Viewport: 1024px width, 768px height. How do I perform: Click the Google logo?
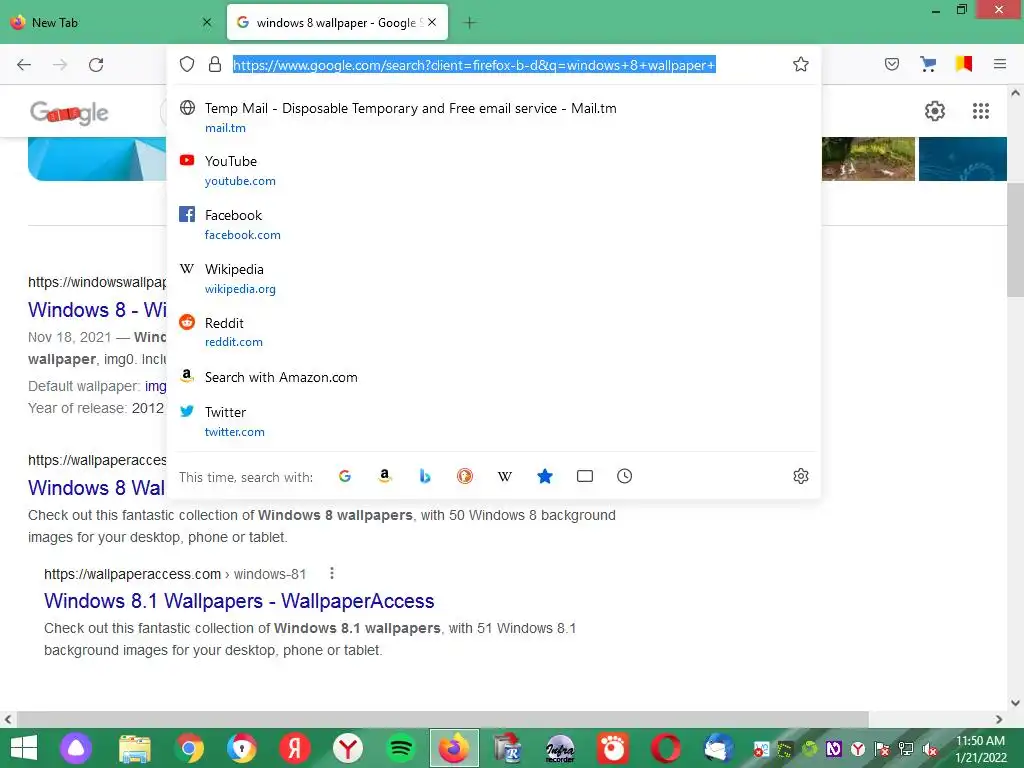(x=69, y=113)
